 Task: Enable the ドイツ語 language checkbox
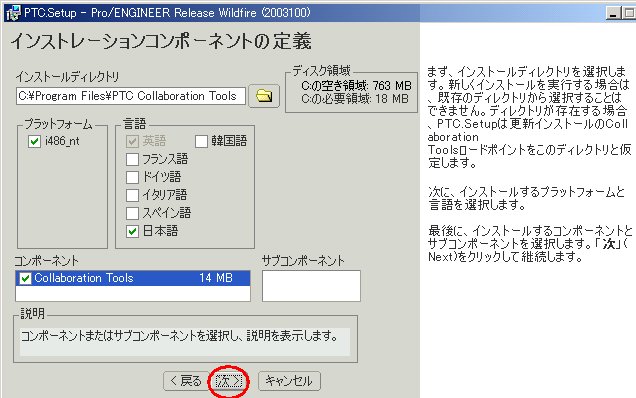pos(132,177)
